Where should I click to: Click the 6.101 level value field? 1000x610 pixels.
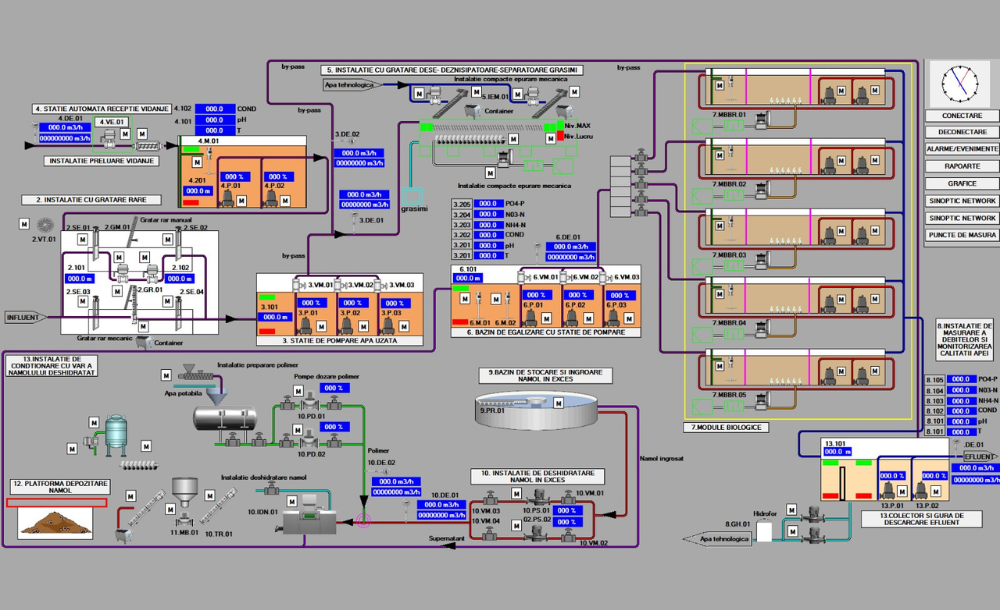click(469, 278)
